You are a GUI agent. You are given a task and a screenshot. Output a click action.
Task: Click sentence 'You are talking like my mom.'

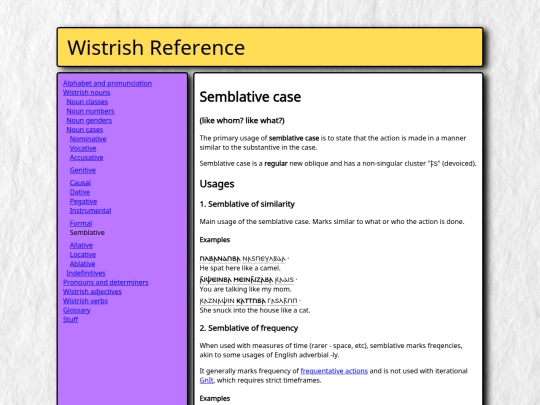[x=246, y=289]
